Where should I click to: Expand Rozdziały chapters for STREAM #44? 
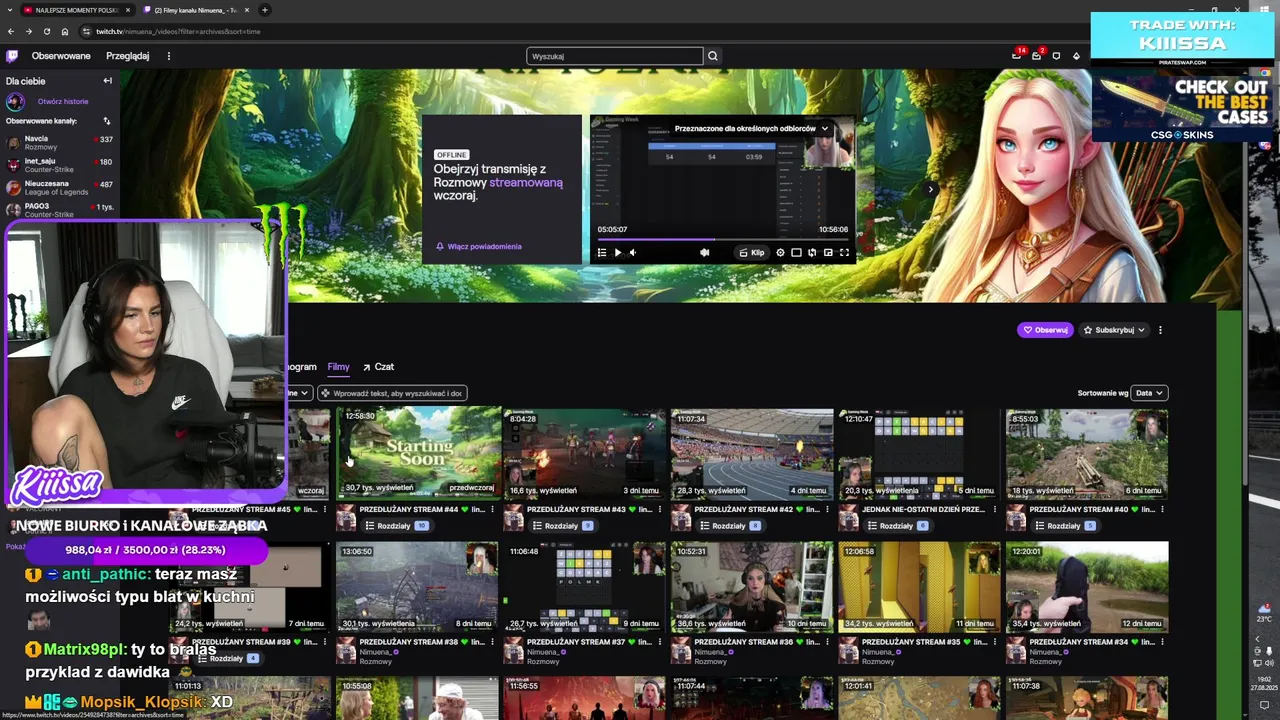click(x=397, y=526)
